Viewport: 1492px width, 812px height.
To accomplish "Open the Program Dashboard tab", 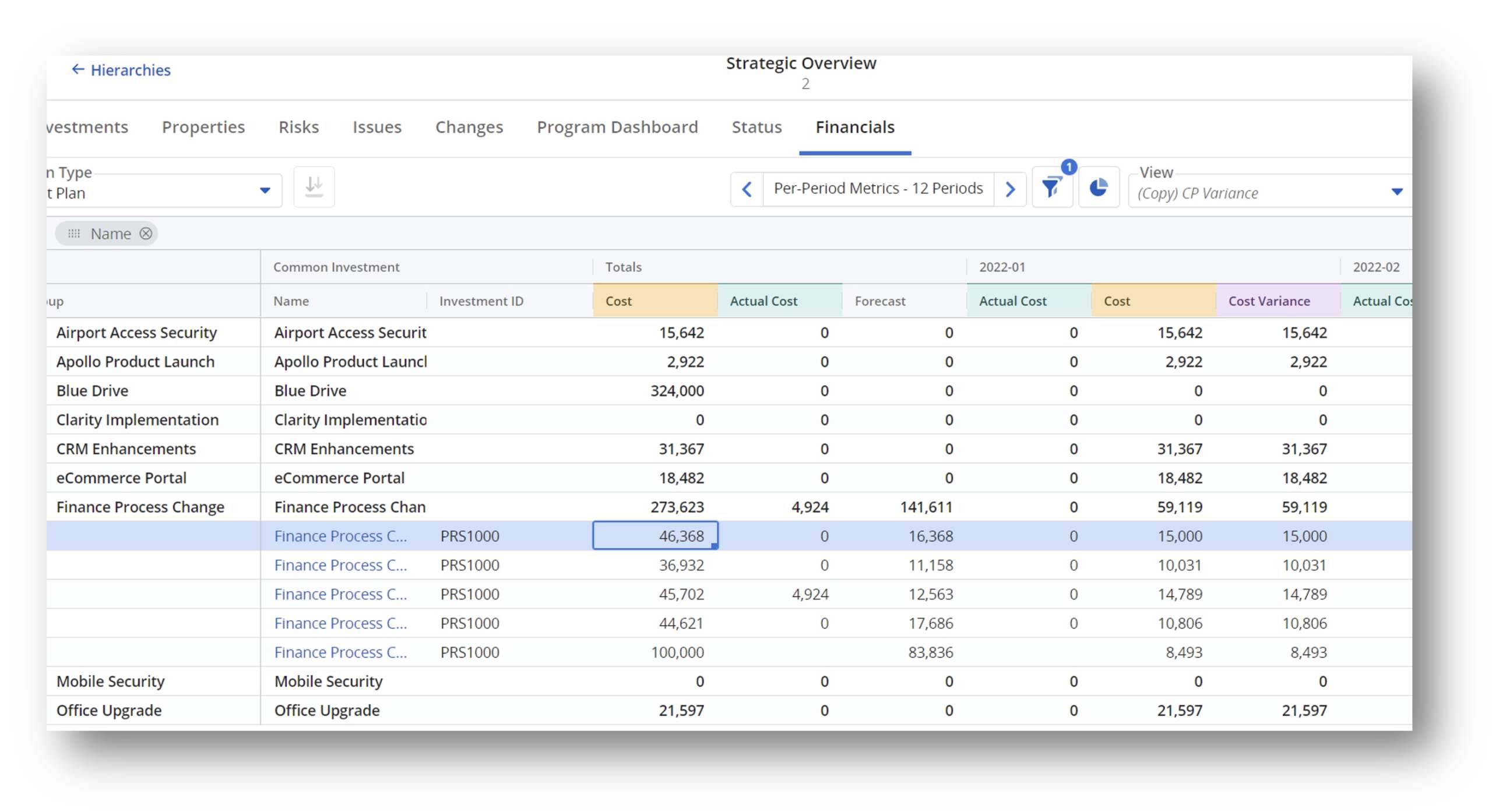I will pyautogui.click(x=617, y=127).
